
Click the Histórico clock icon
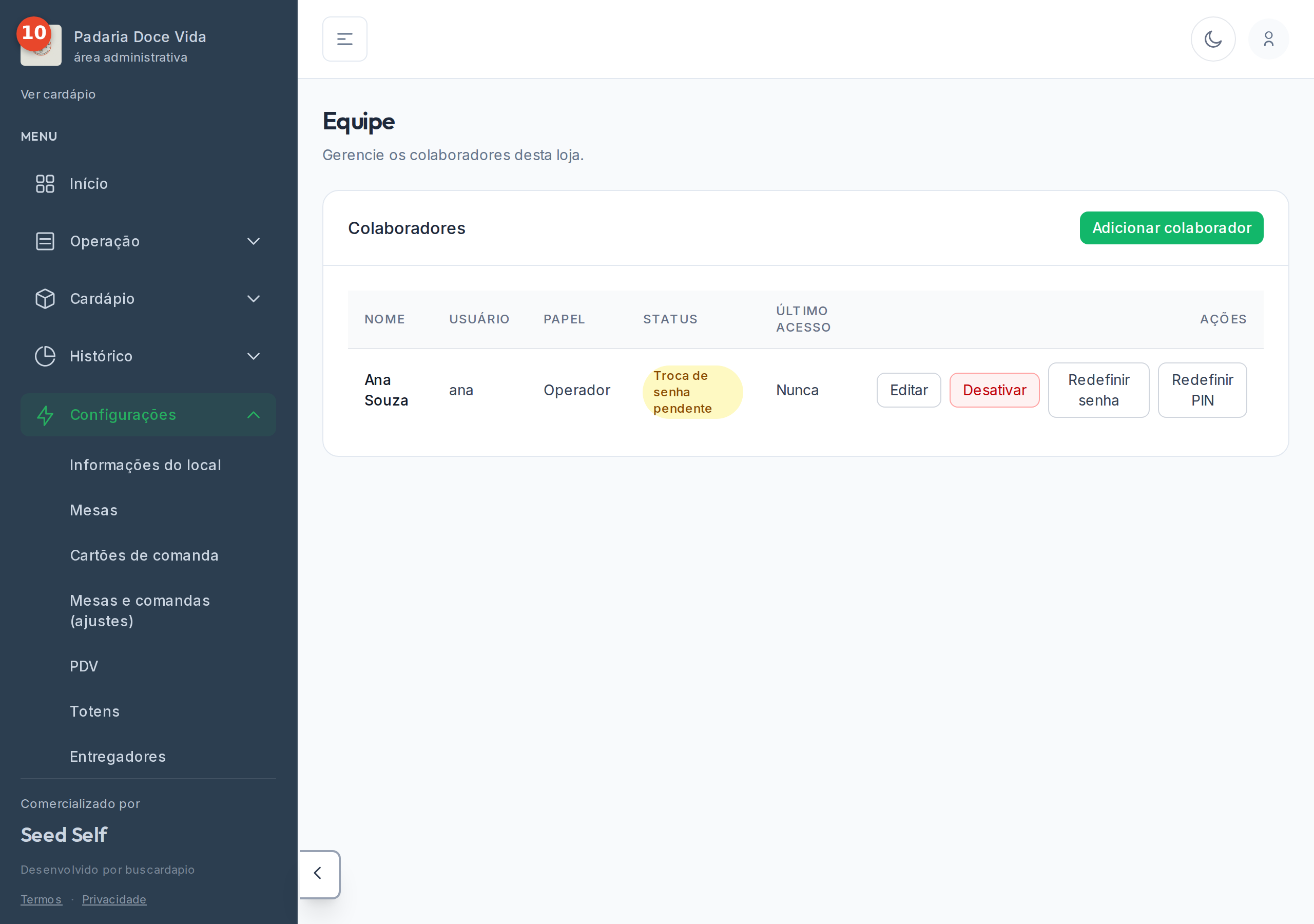(x=45, y=356)
